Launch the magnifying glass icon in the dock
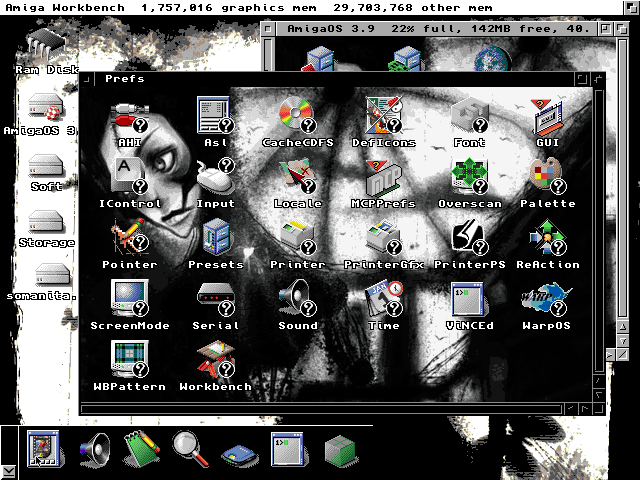Screen dimensions: 640x480 pyautogui.click(x=190, y=449)
